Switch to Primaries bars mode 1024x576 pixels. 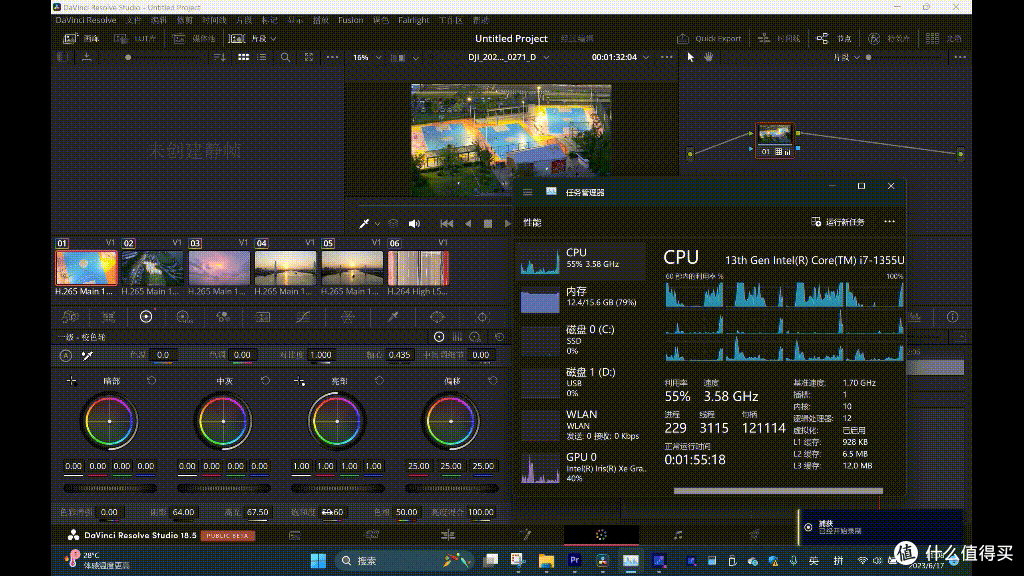(x=457, y=337)
